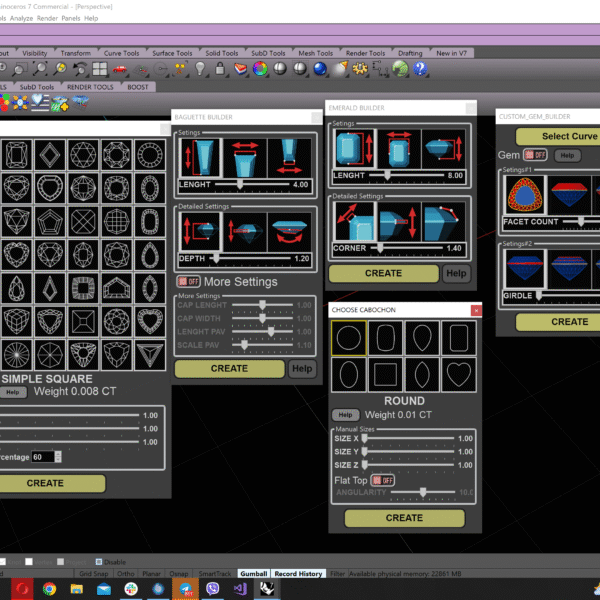600x600 pixels.
Task: Choose the crossed square gem cut thumbnail
Action: click(83, 221)
